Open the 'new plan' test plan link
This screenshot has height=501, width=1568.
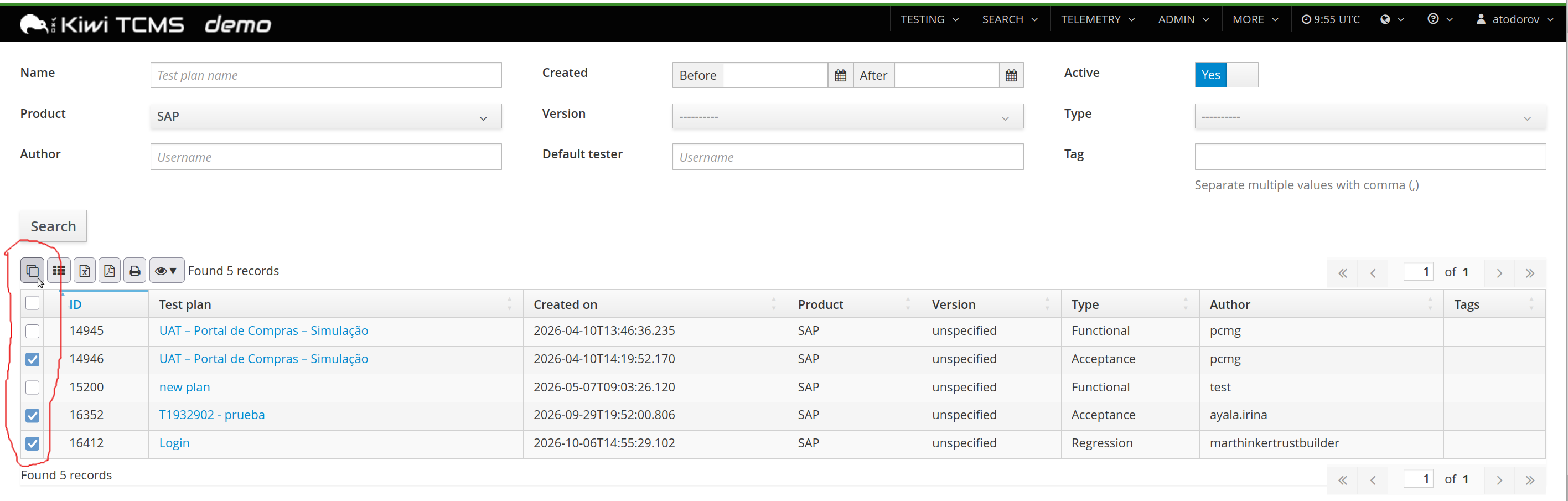[184, 387]
